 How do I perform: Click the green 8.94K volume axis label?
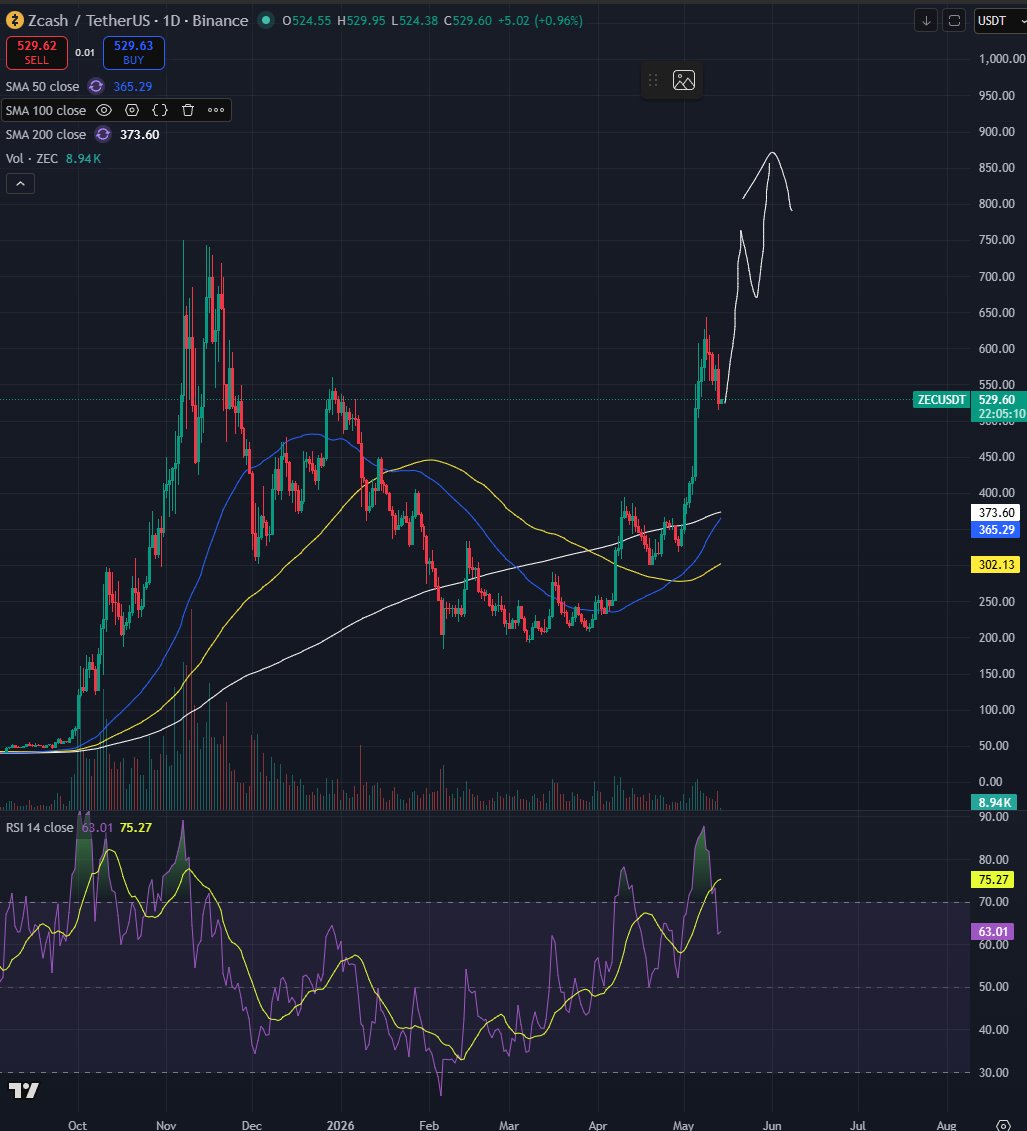(994, 803)
